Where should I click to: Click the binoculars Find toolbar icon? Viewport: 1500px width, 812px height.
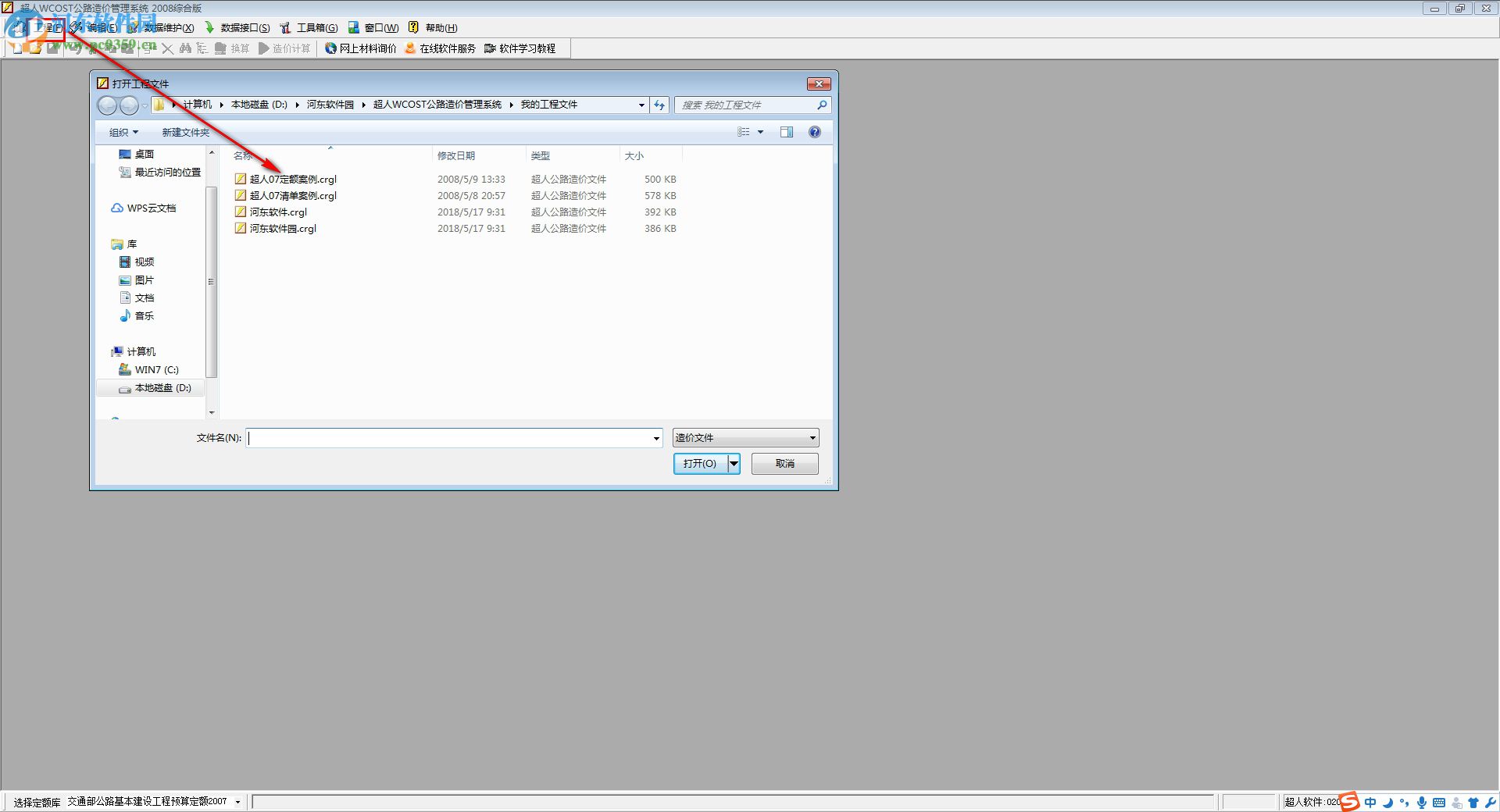tap(185, 48)
